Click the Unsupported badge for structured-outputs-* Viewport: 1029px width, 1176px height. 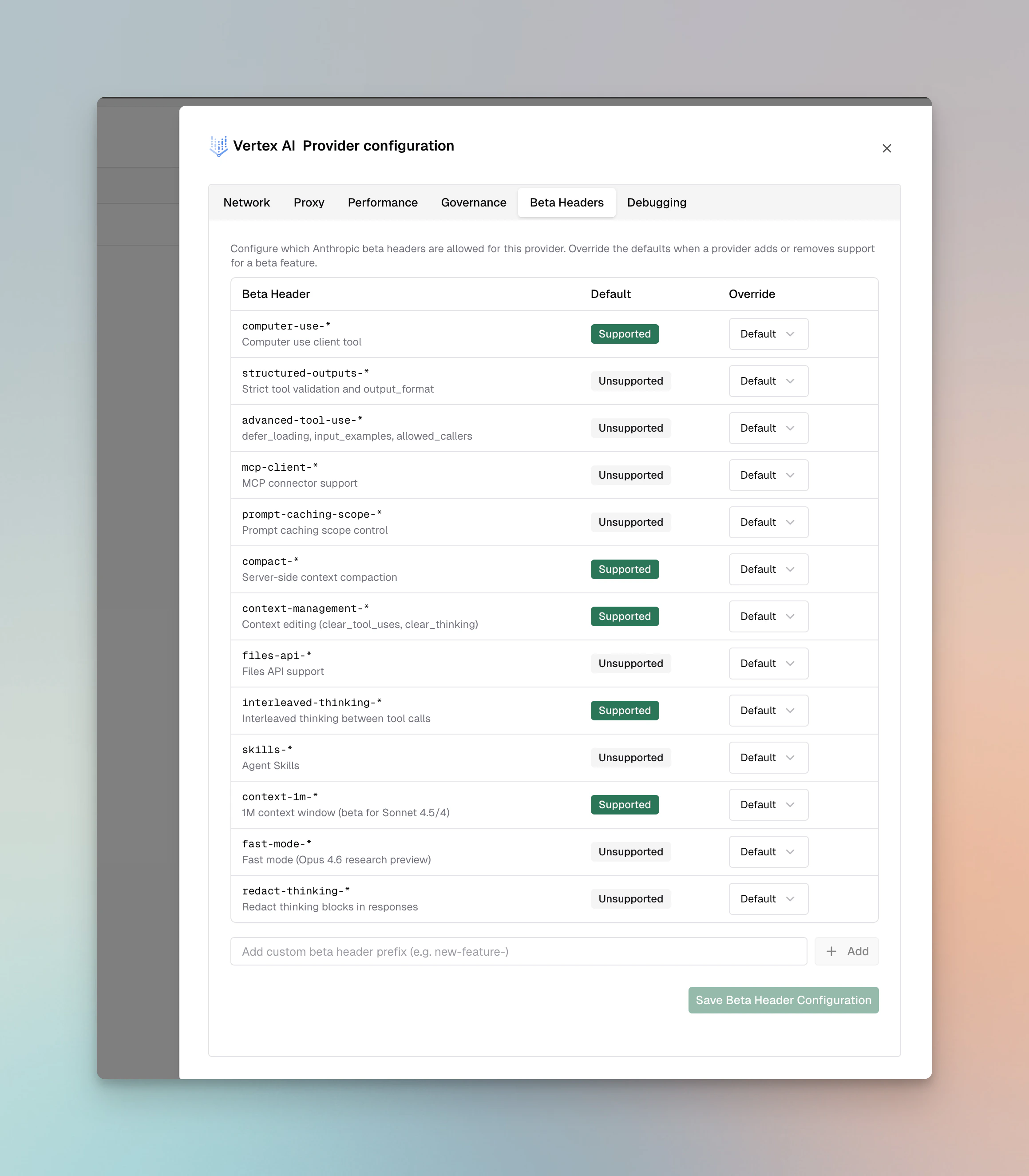tap(630, 381)
